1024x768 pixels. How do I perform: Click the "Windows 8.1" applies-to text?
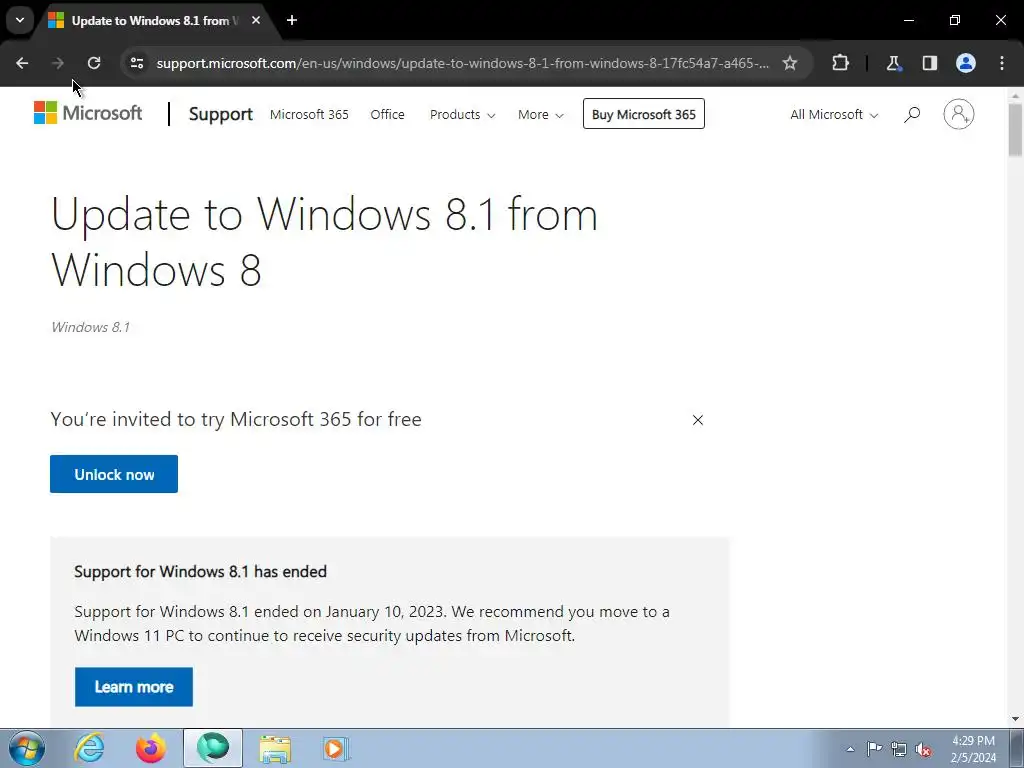(90, 327)
